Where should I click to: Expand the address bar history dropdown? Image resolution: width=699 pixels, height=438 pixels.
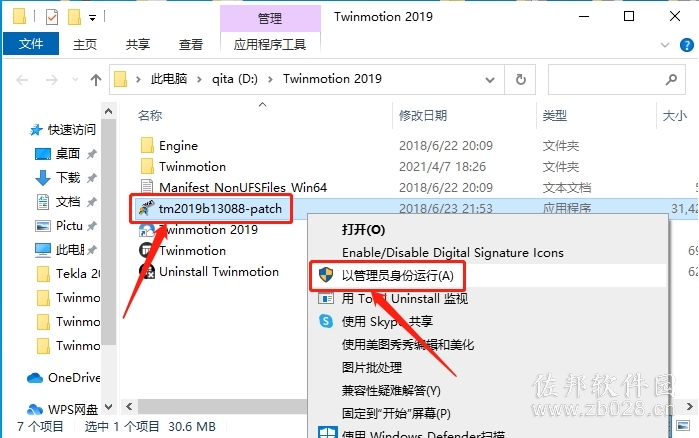[489, 80]
